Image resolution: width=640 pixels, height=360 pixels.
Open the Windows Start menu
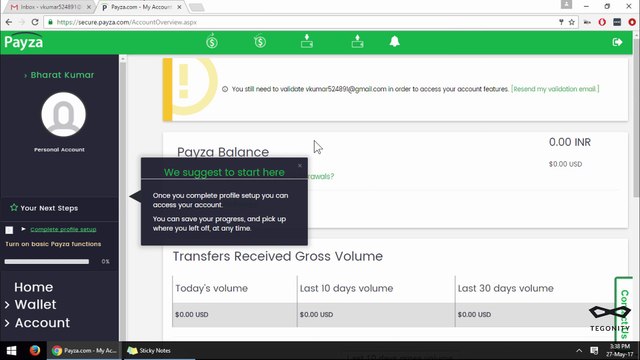coord(11,350)
